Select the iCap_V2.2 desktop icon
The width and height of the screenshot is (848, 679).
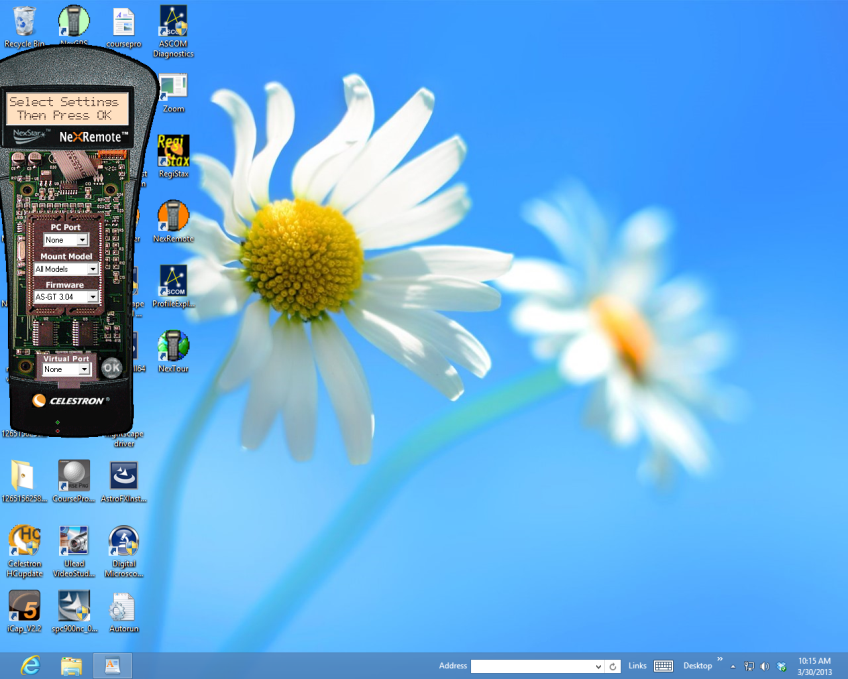point(24,611)
